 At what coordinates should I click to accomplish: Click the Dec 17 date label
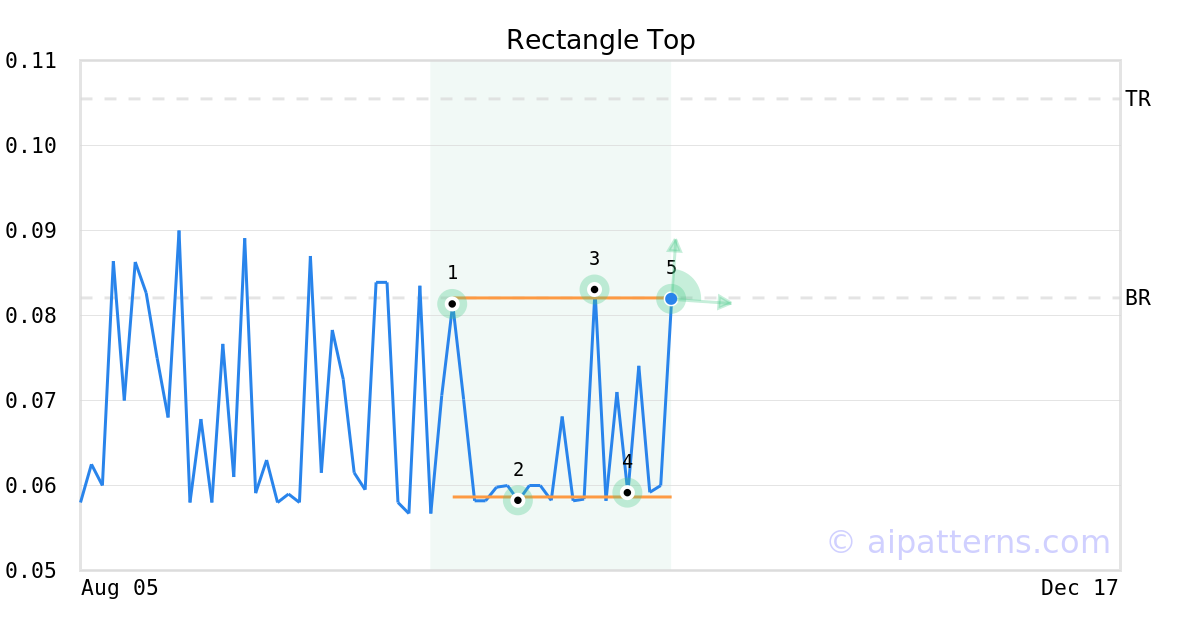coord(1079,588)
